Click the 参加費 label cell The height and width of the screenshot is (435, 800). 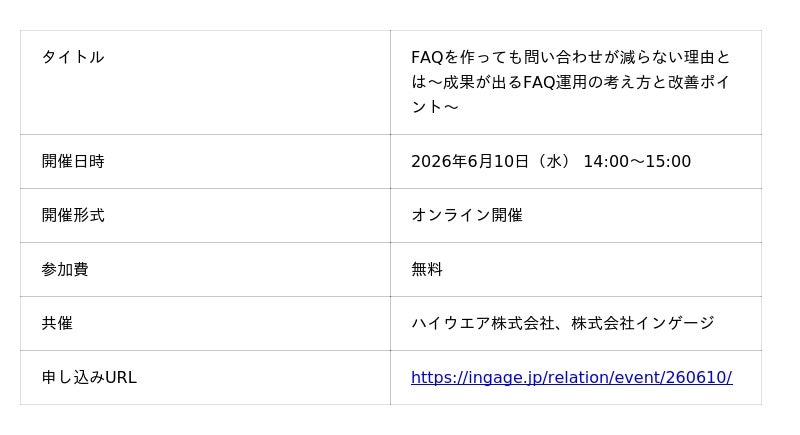point(205,270)
